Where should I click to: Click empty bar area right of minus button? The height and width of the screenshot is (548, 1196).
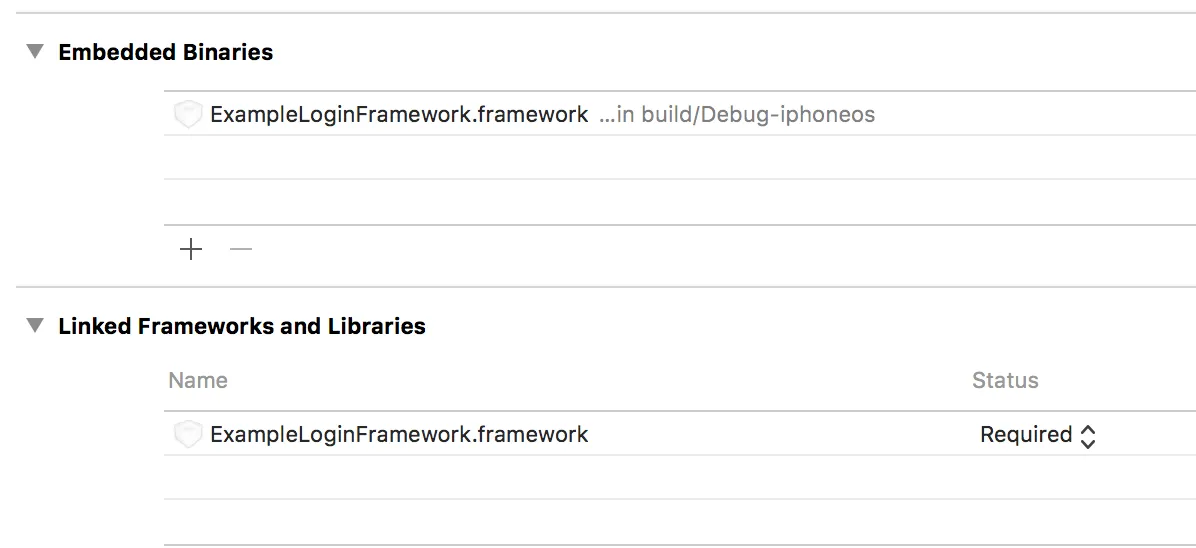click(x=700, y=249)
